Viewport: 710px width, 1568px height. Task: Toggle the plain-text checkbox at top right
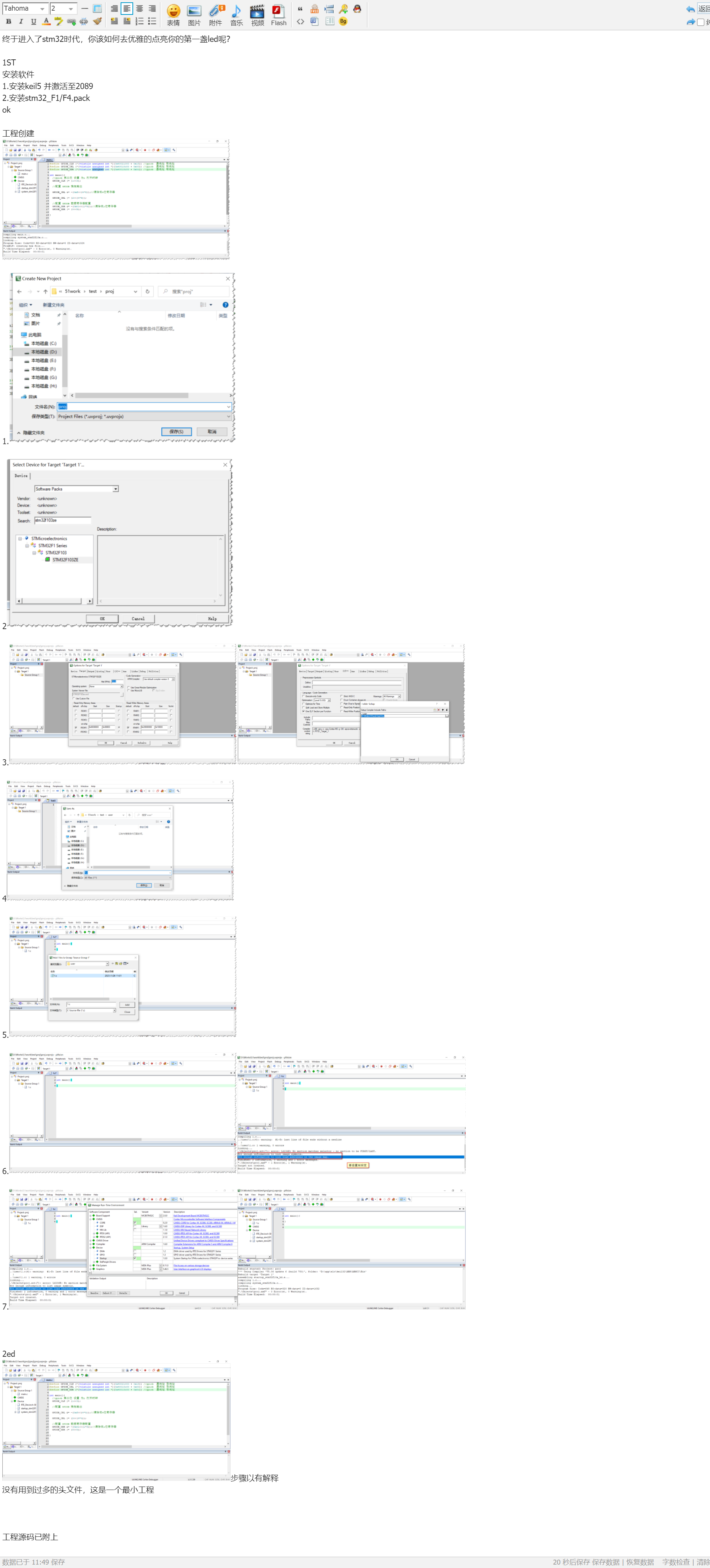pos(701,22)
